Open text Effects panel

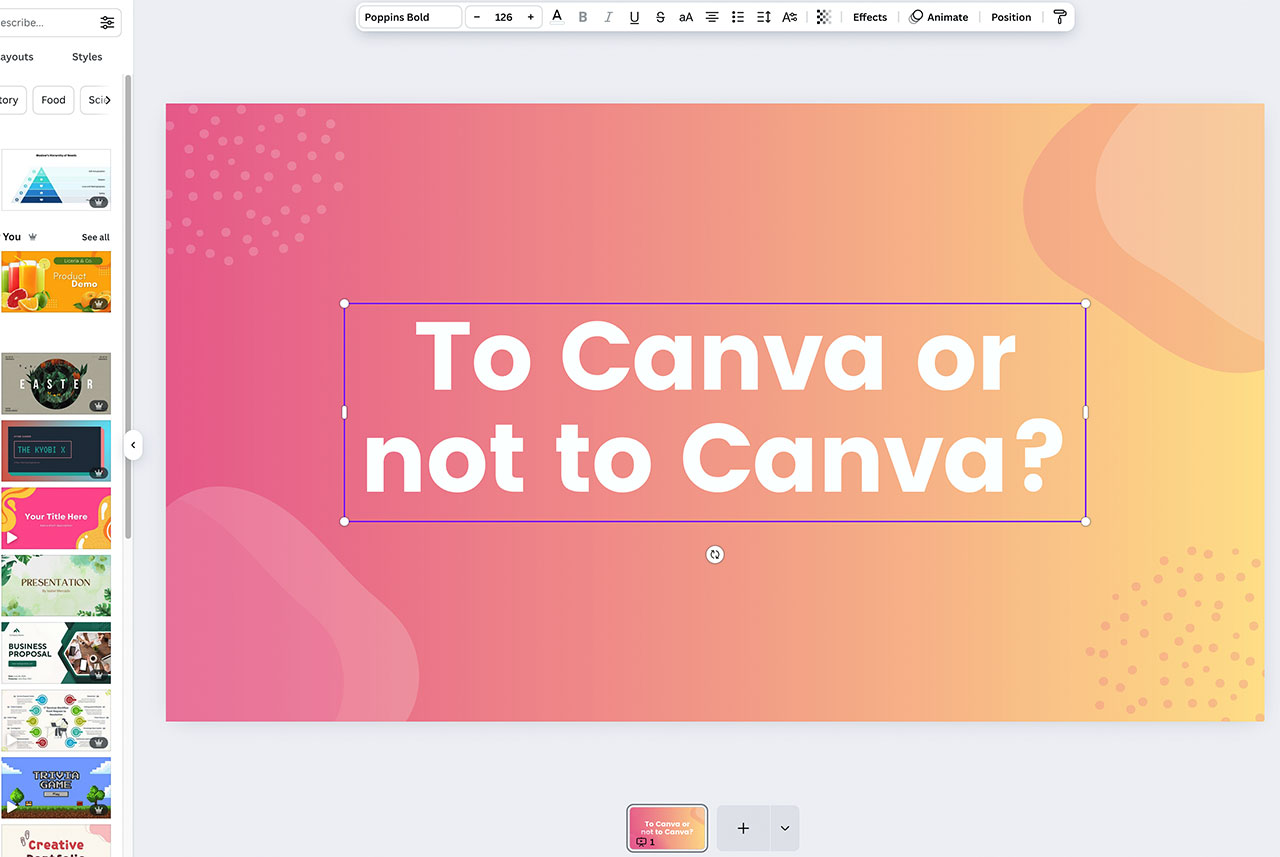tap(870, 17)
